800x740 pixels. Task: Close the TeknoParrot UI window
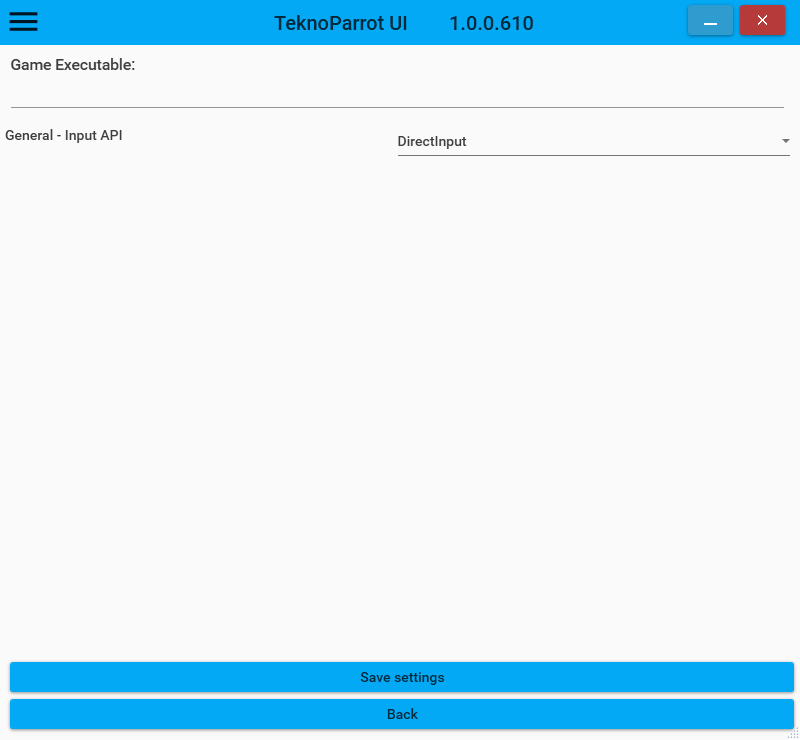[x=762, y=20]
